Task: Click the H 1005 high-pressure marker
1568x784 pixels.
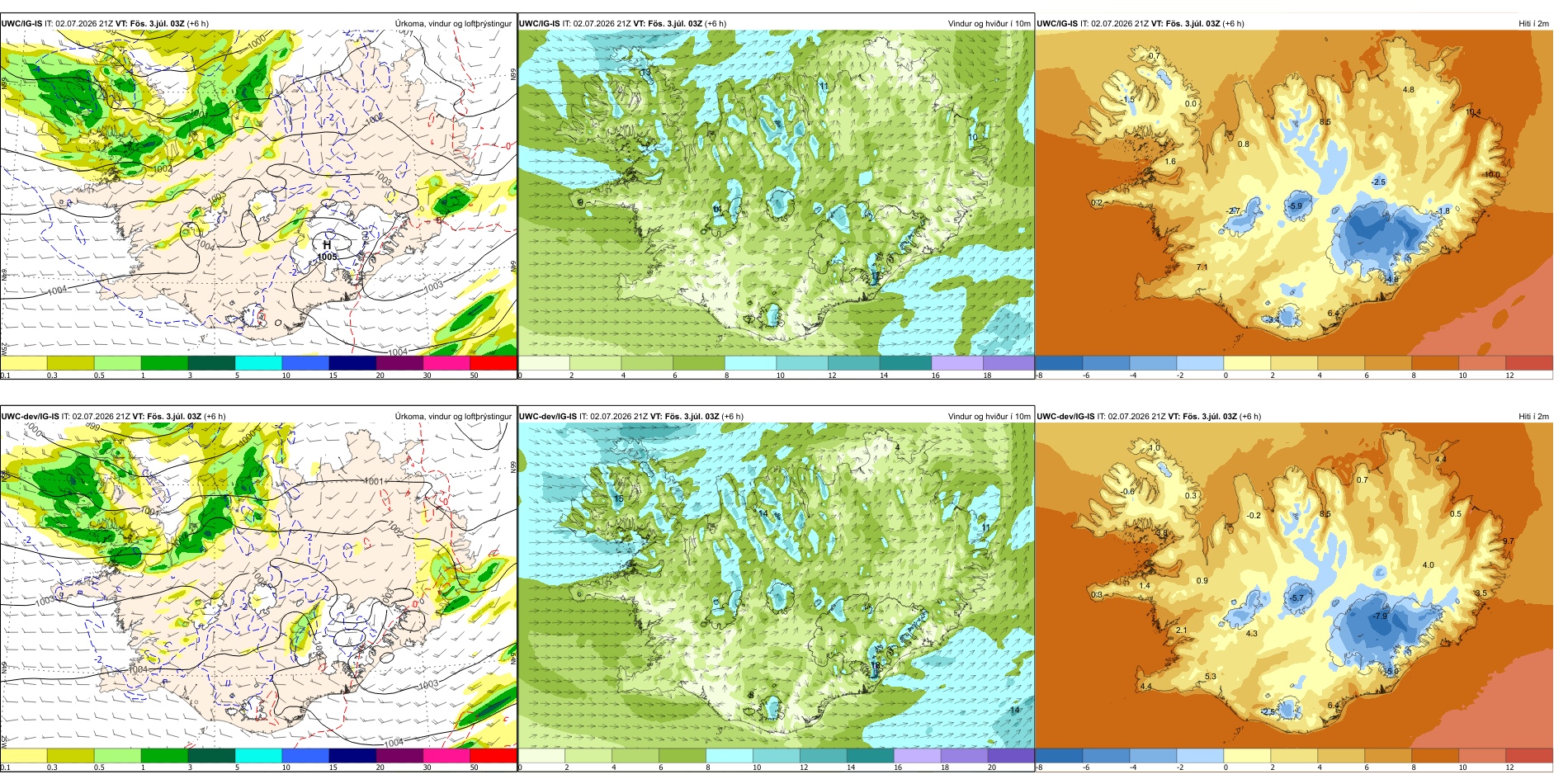Action: (327, 250)
